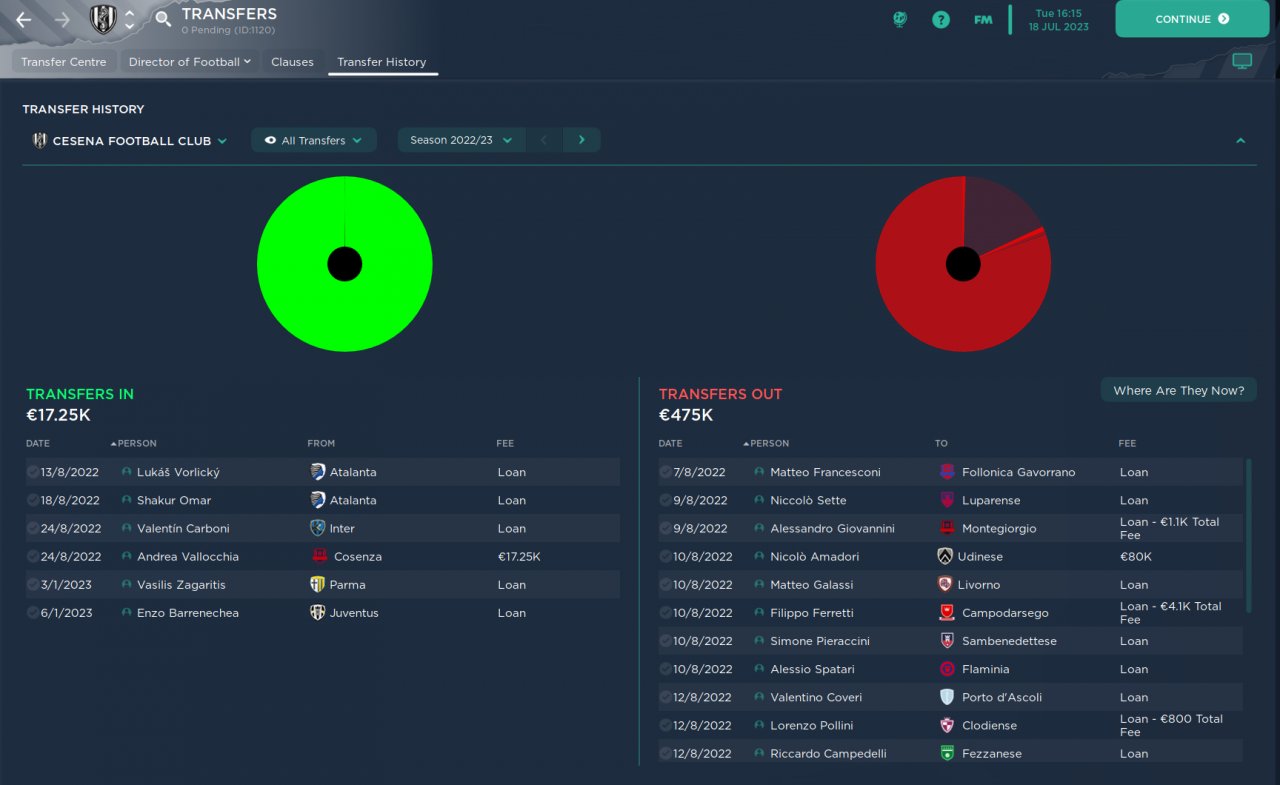Open Simone Pieraccini's player profile
This screenshot has width=1280, height=785.
pos(820,641)
